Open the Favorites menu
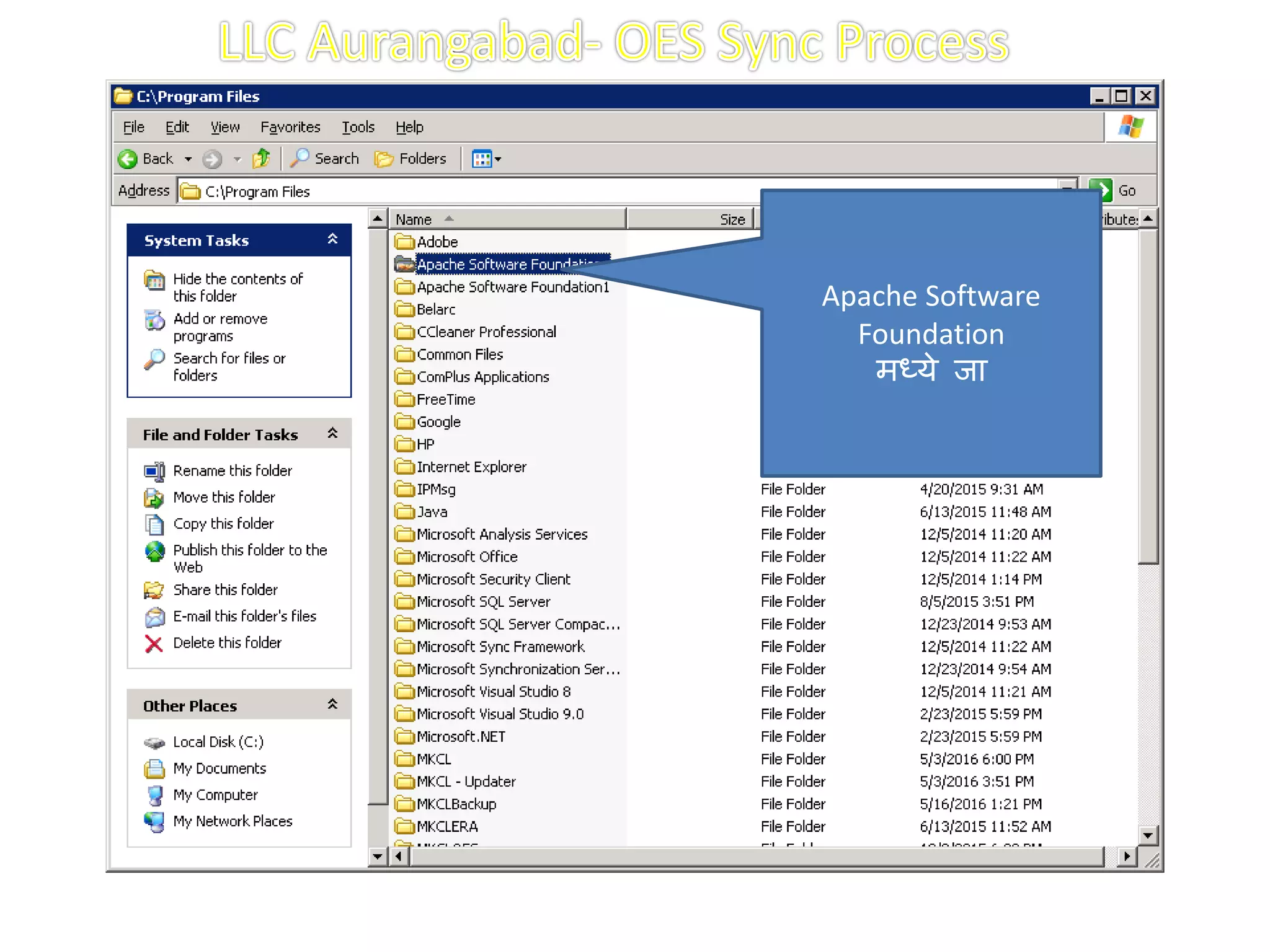The width and height of the screenshot is (1270, 952). click(x=290, y=127)
